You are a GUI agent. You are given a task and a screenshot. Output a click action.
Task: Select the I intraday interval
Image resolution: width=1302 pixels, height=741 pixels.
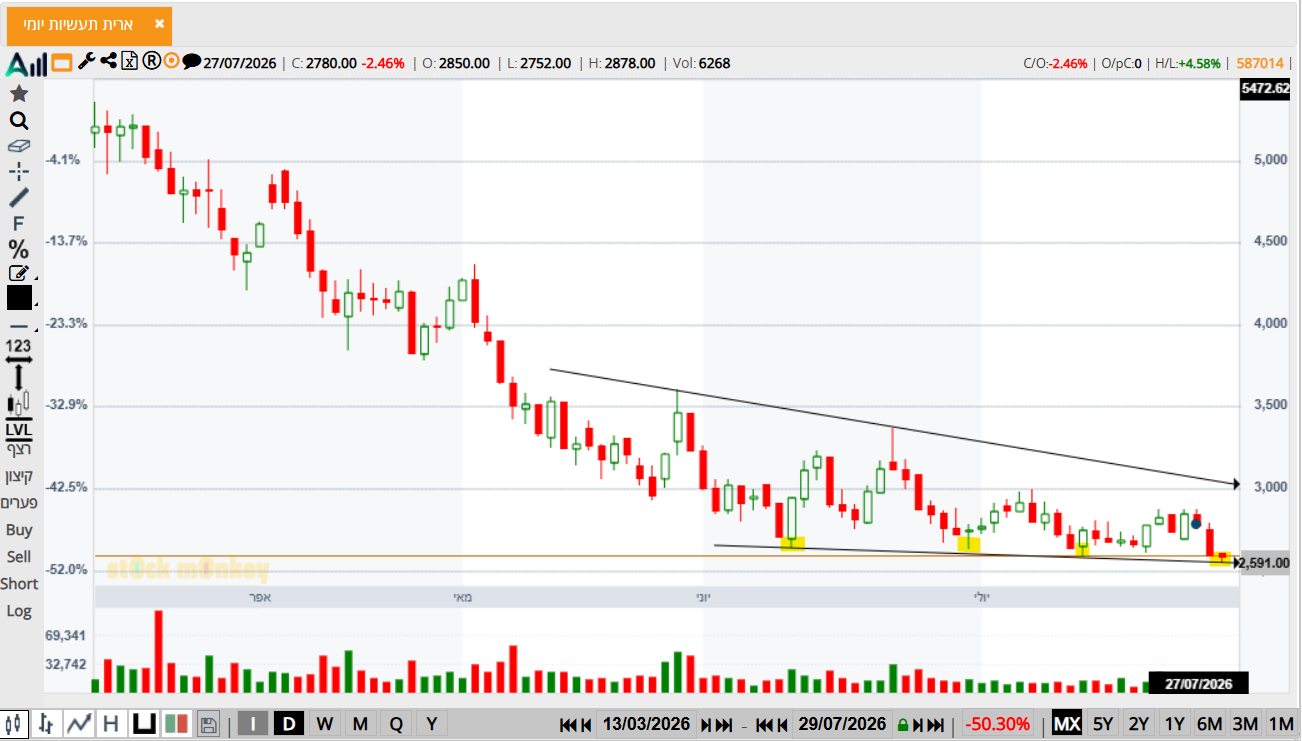tap(253, 724)
